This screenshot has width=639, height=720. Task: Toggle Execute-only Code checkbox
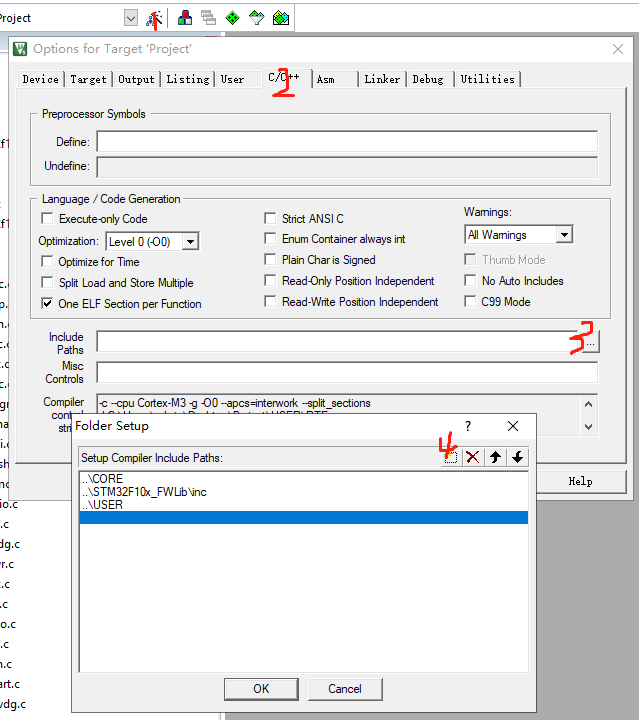tap(47, 218)
